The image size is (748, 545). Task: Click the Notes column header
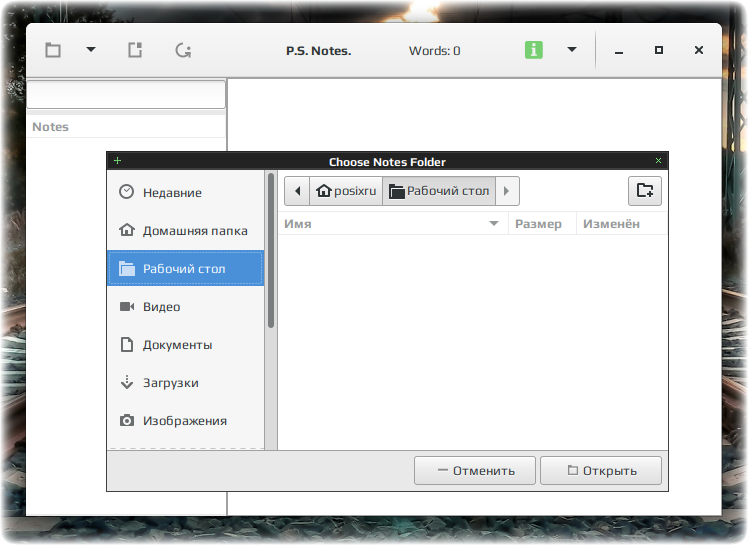coord(126,127)
